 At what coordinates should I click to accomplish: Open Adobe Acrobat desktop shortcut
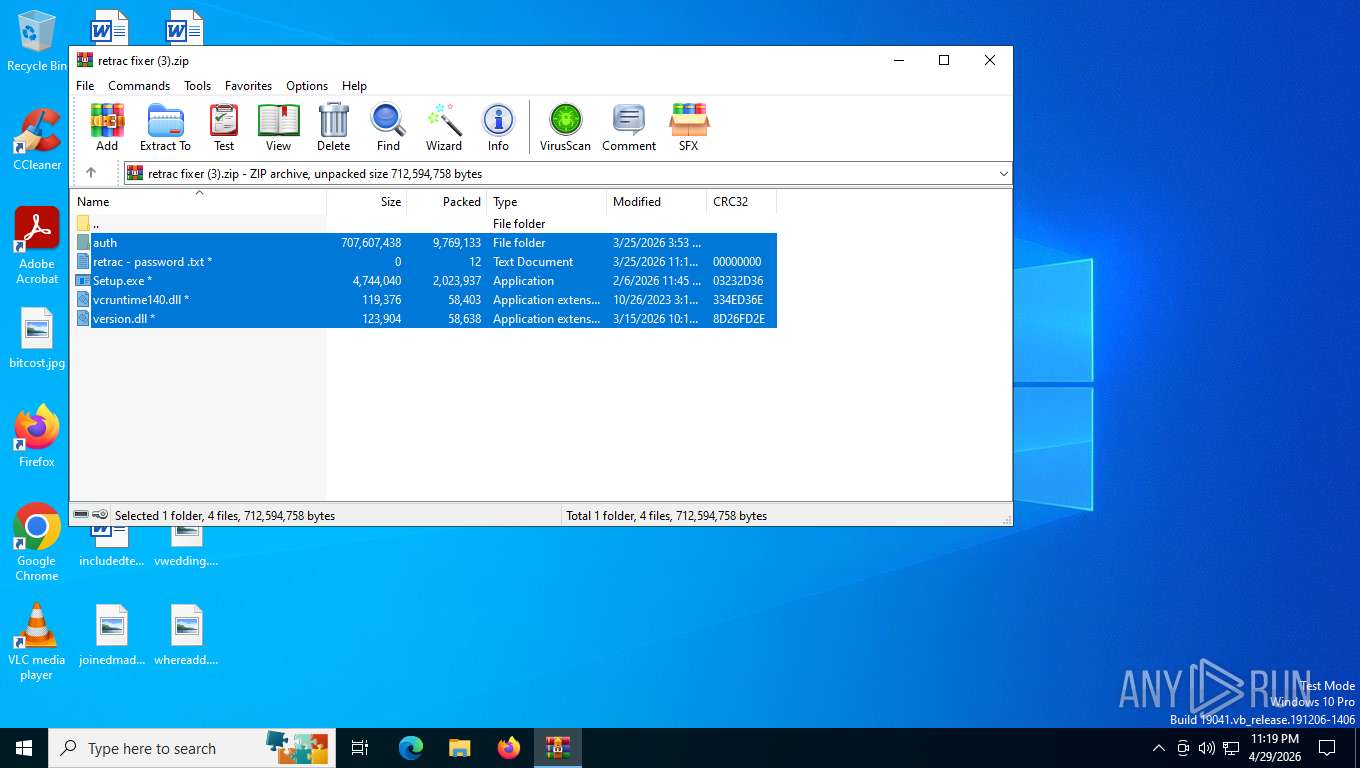coord(37,246)
